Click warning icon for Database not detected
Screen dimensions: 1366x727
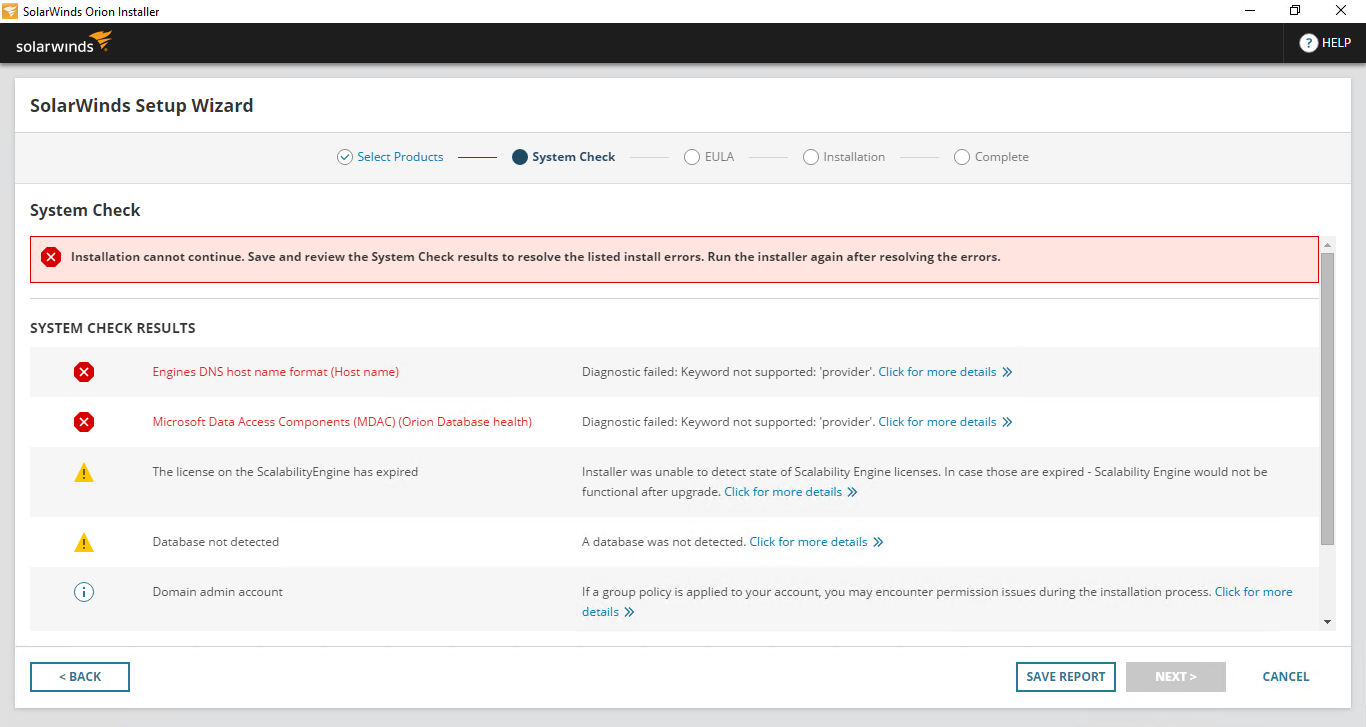[84, 542]
